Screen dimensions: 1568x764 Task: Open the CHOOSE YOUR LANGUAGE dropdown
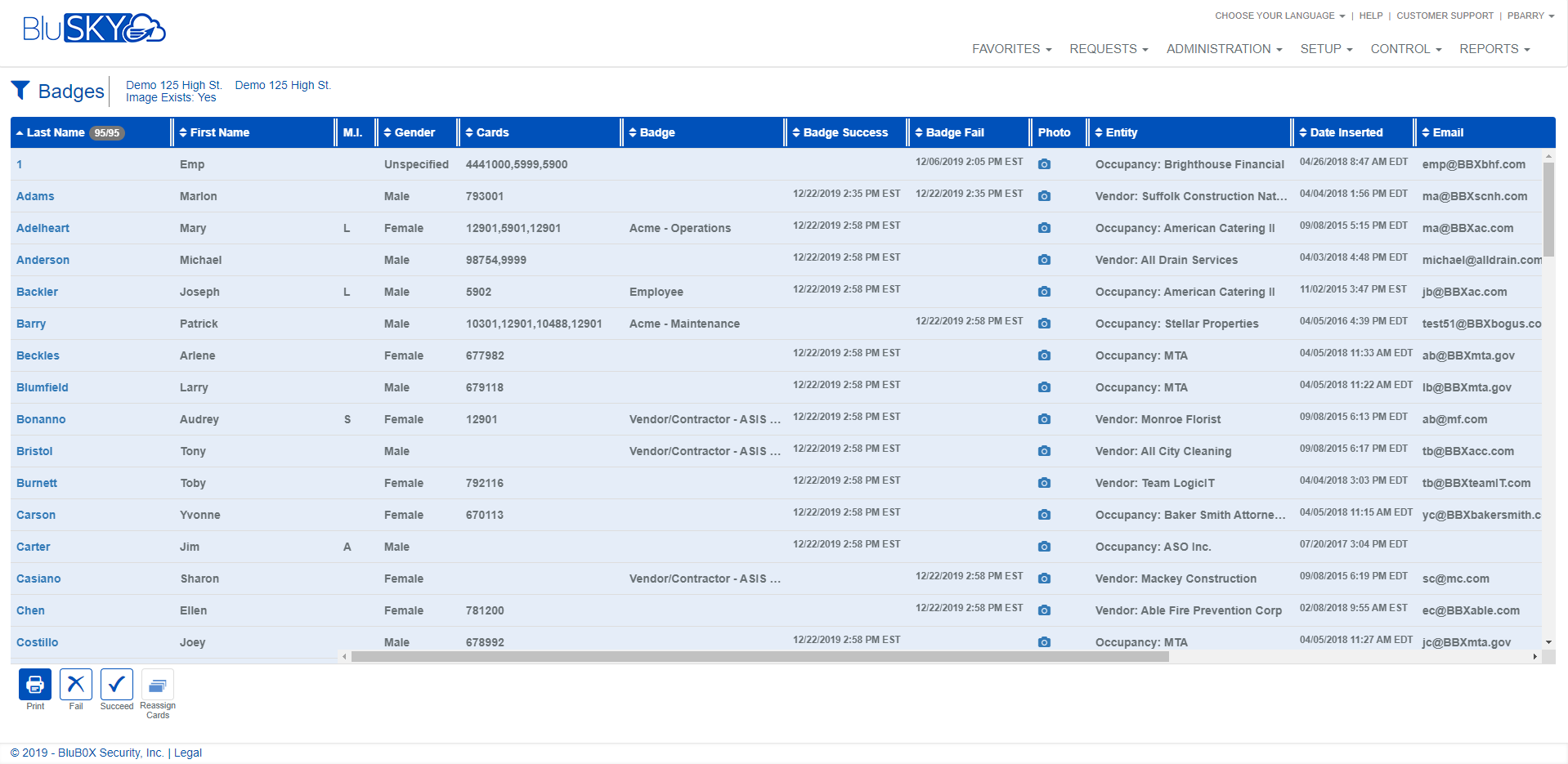pos(1279,15)
